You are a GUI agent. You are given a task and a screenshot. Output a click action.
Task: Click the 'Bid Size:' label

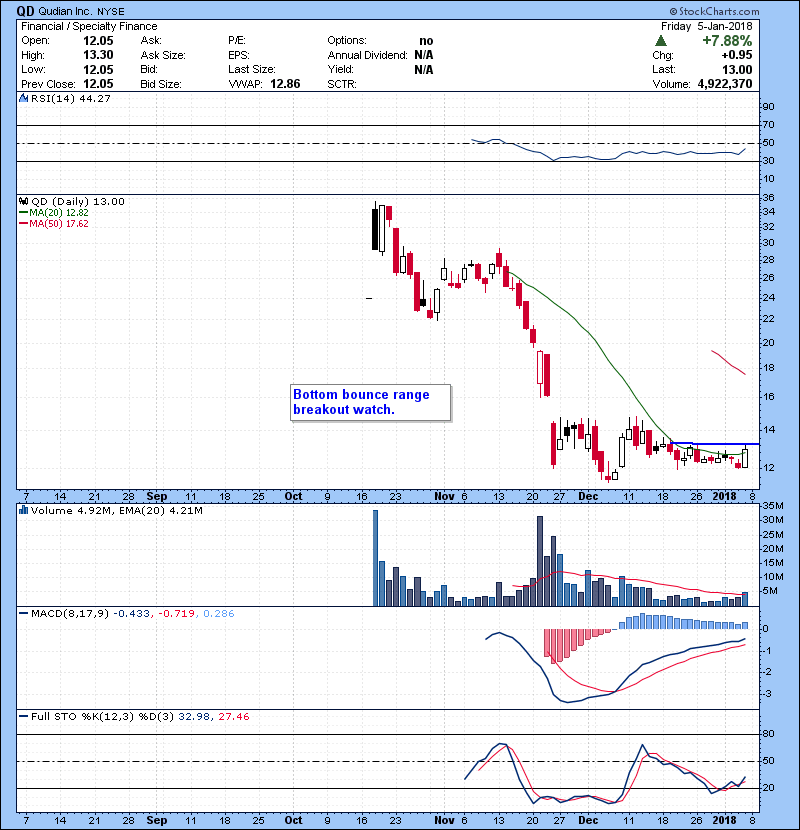point(161,84)
